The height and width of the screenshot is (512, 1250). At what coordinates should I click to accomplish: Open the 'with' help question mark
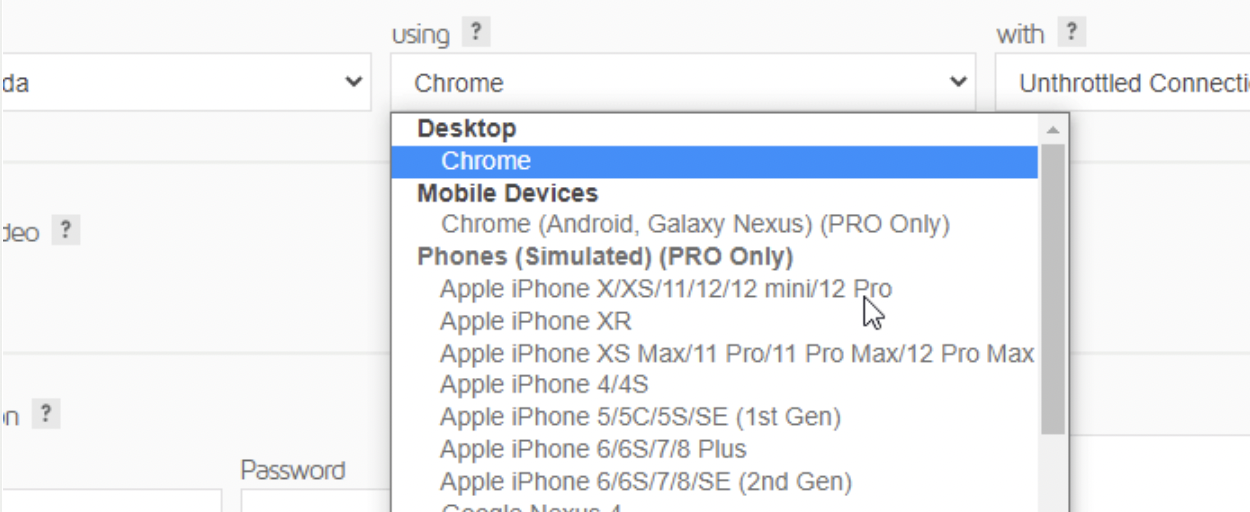coord(1071,32)
